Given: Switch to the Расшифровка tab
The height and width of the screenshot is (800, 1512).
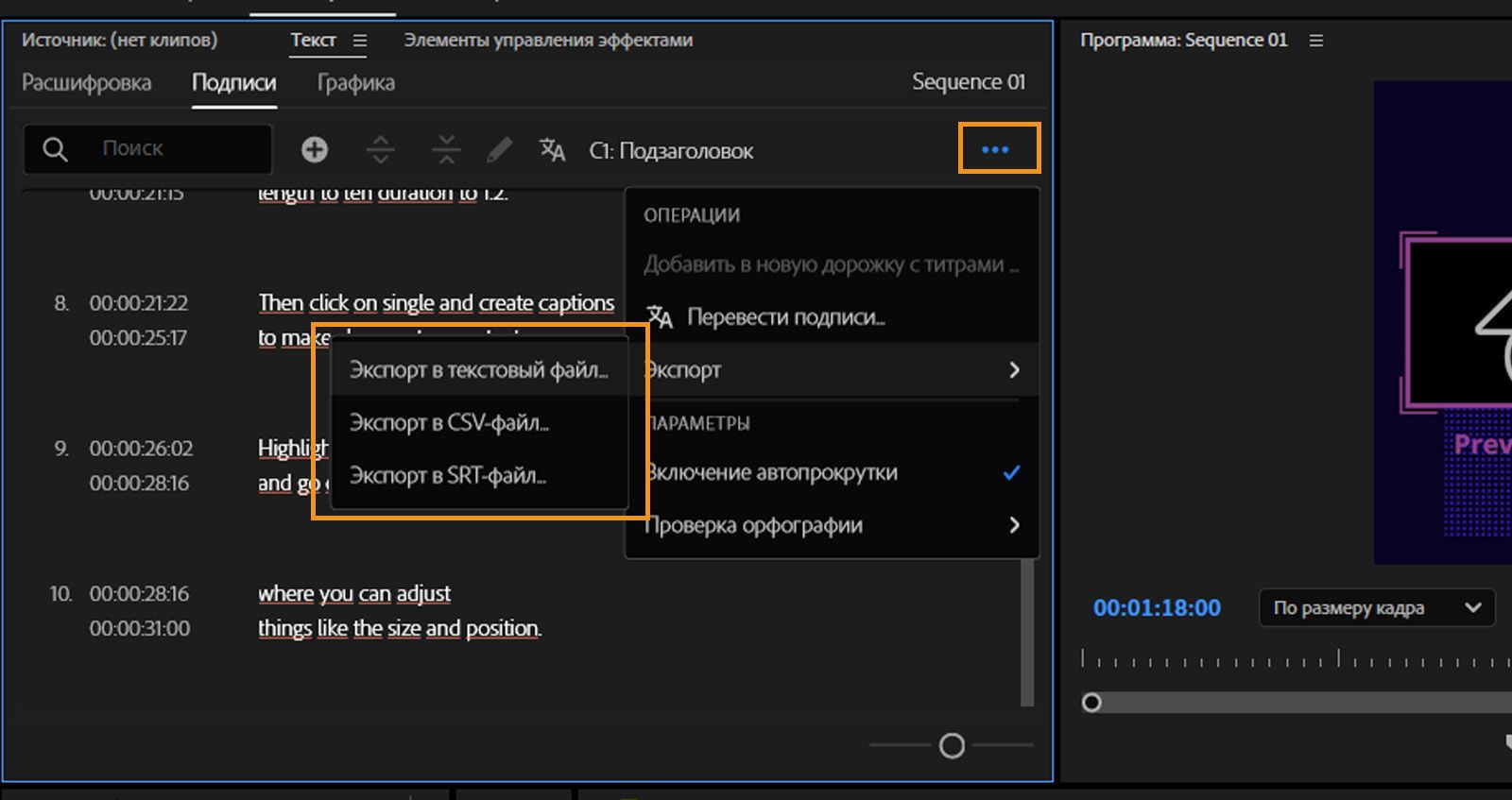Looking at the screenshot, I should tap(86, 83).
